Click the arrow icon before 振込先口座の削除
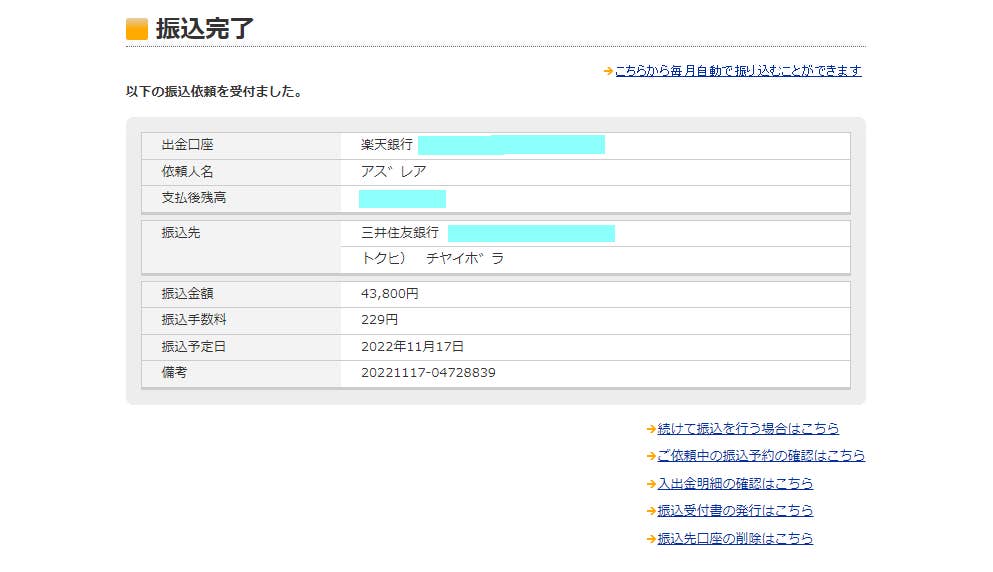The image size is (993, 572). [x=651, y=539]
